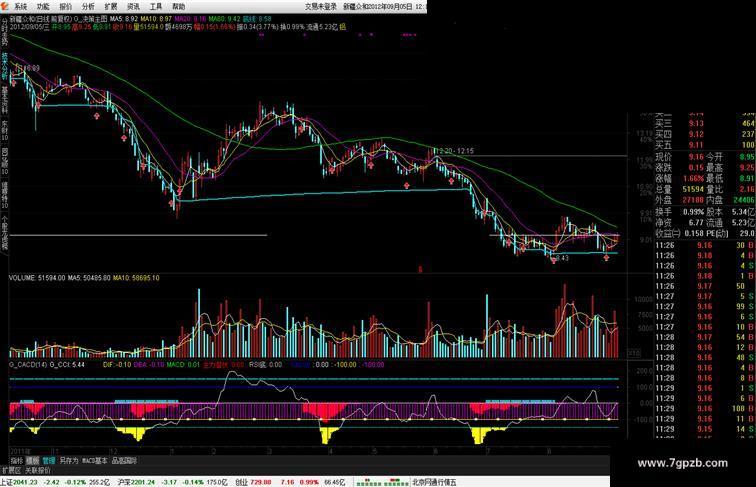Click the 净资 6.77 value
756x487 pixels.
[x=696, y=223]
